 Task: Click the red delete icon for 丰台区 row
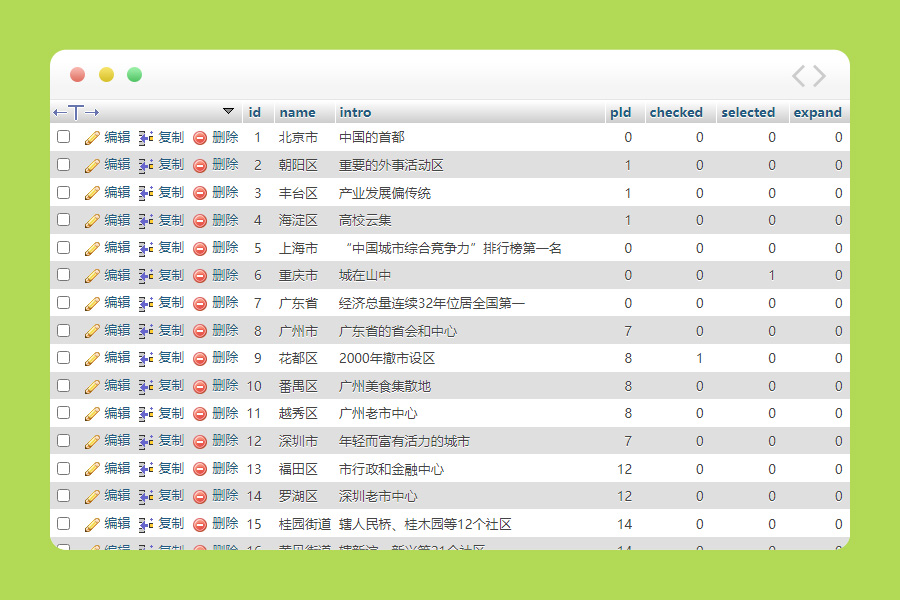pyautogui.click(x=200, y=193)
